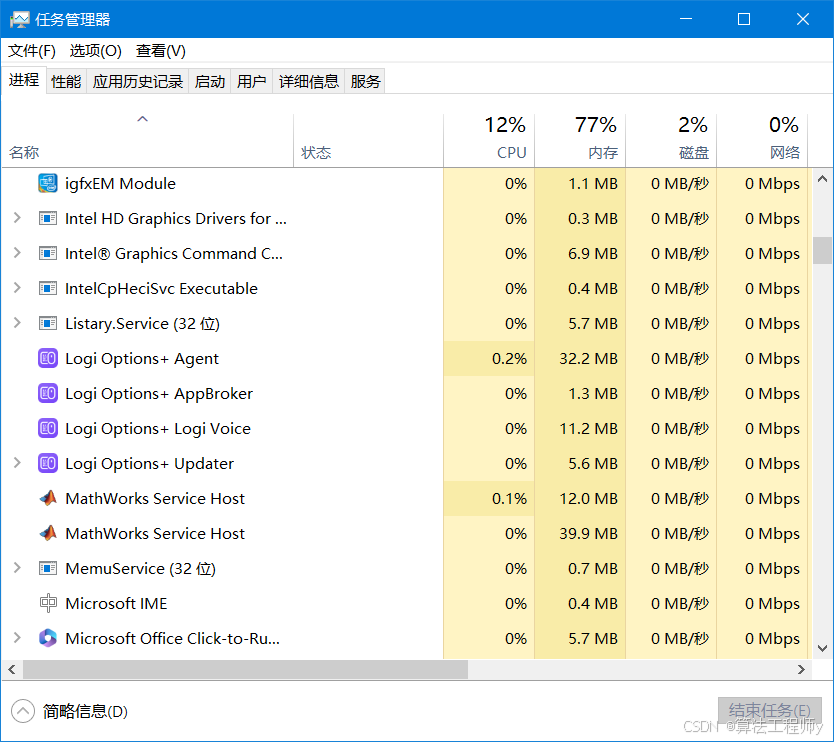
Task: Click the igfxEM Module process icon
Action: [x=48, y=184]
